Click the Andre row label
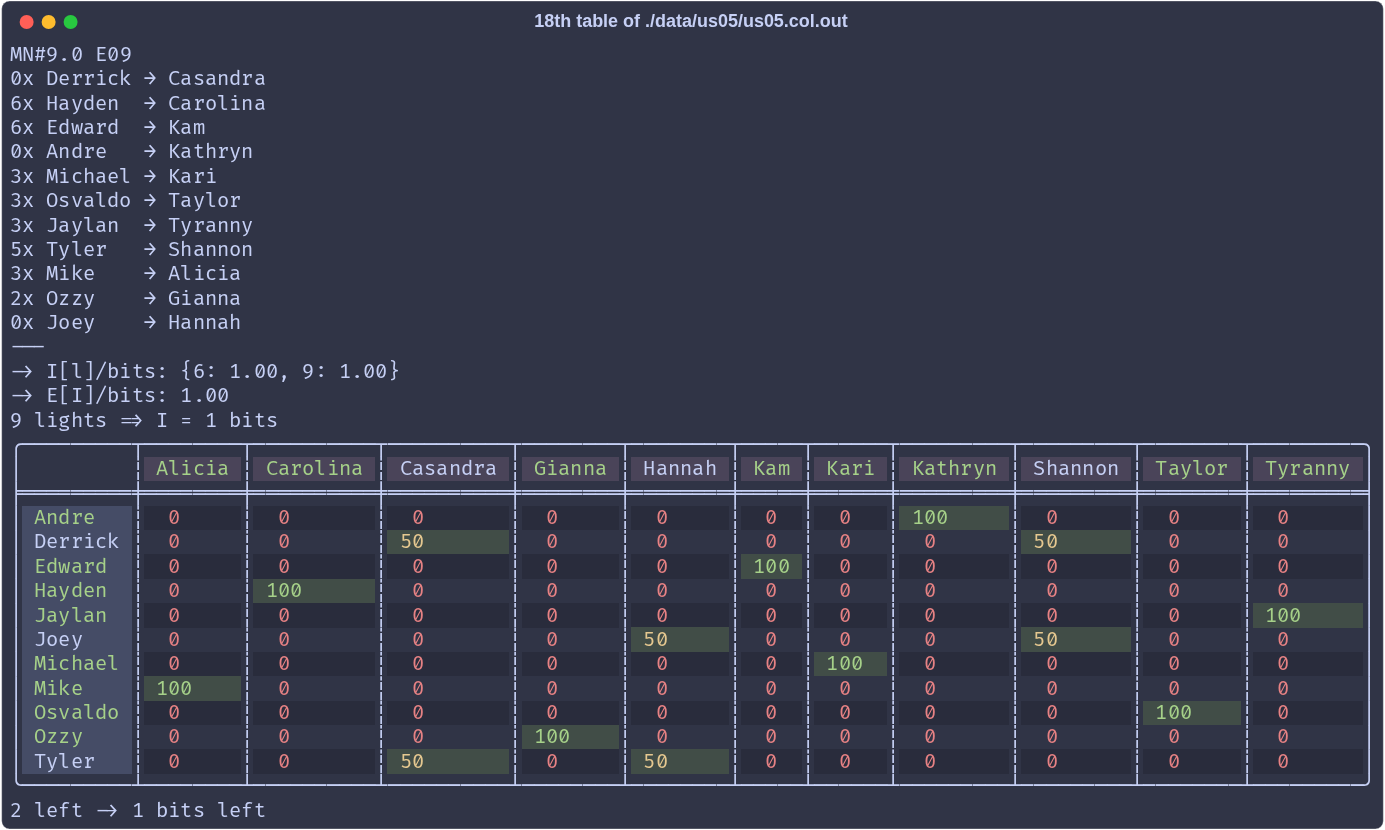Viewport: 1385px width, 830px height. (77, 517)
